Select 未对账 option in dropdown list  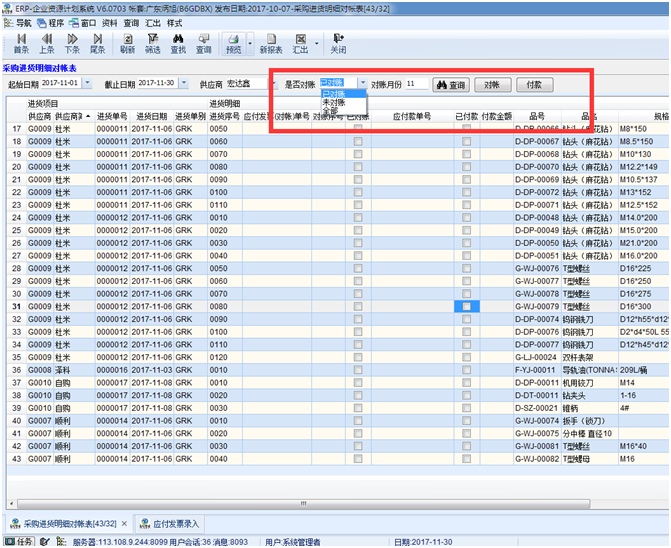click(334, 102)
